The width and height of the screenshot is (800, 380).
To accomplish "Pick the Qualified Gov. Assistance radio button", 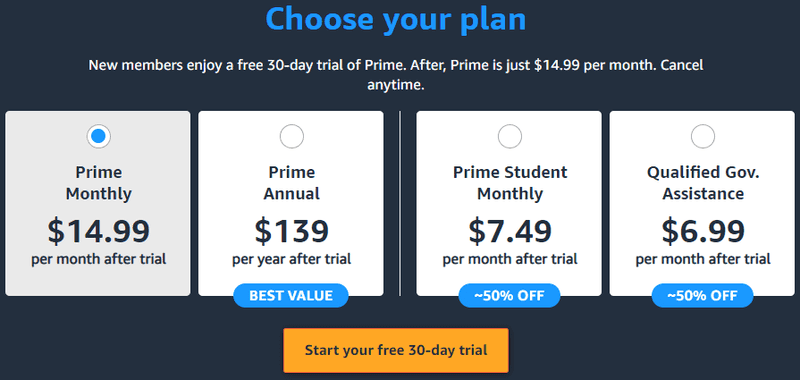I will pos(703,136).
